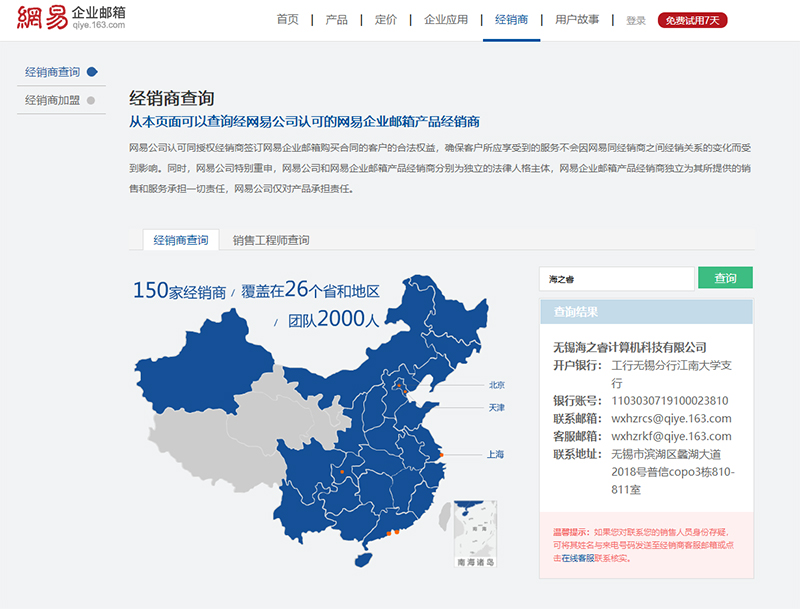Switch to the 经销商查询 tab

pyautogui.click(x=181, y=240)
